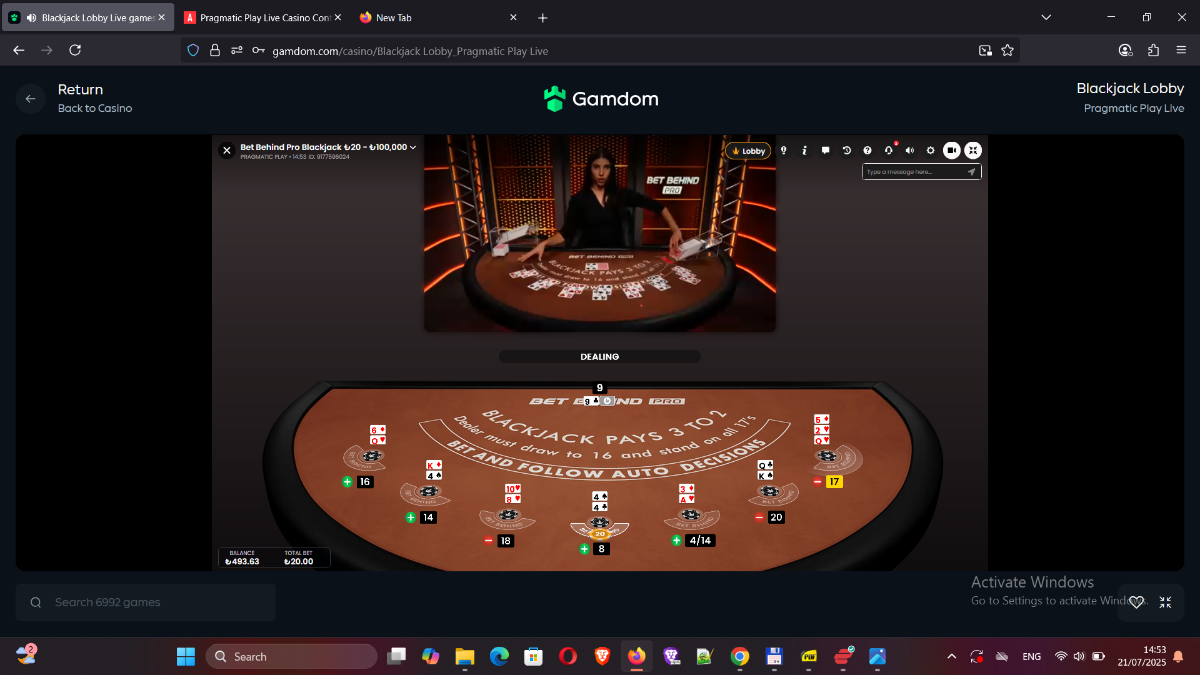Click the address bar URL gamdom.com
Image resolution: width=1200 pixels, height=675 pixels.
(x=410, y=51)
